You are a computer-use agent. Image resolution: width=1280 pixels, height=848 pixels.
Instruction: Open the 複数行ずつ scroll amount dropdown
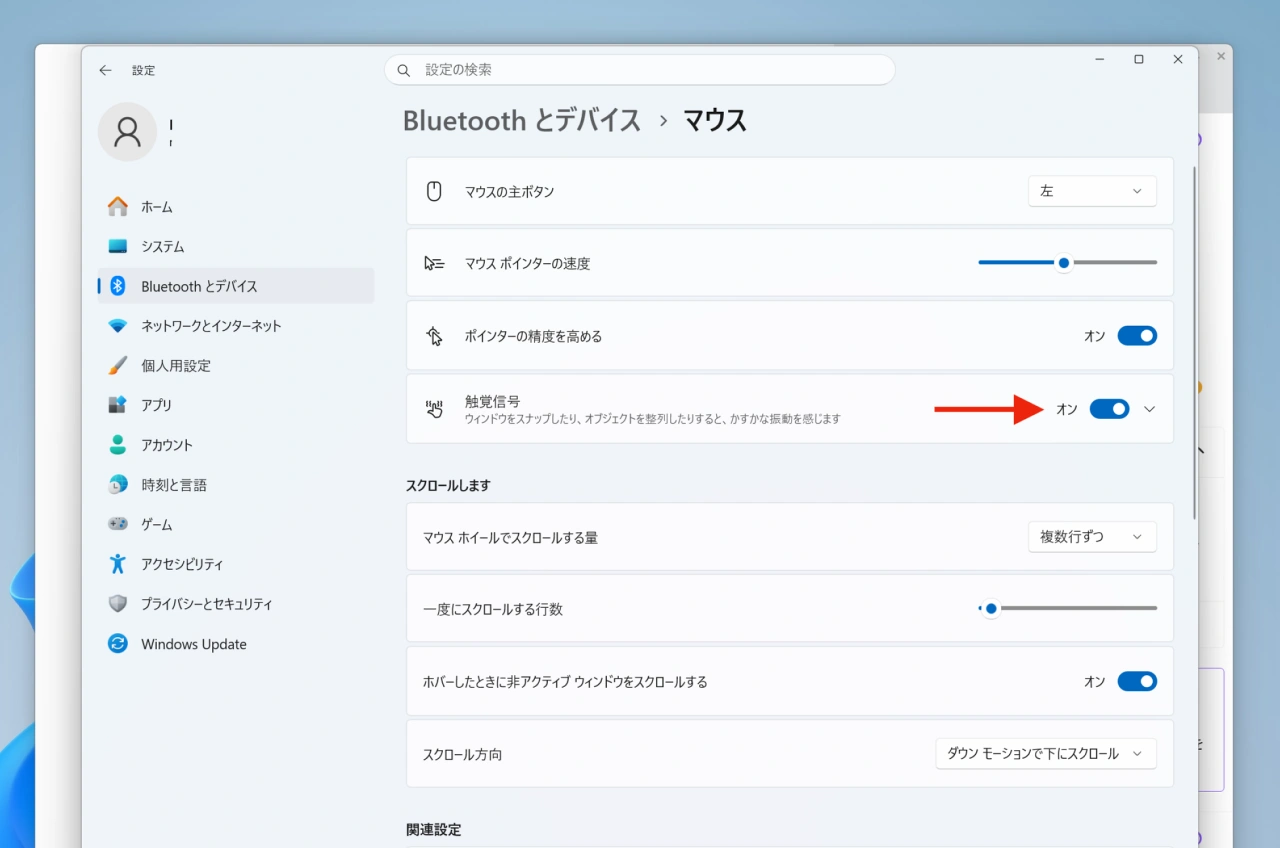1092,537
